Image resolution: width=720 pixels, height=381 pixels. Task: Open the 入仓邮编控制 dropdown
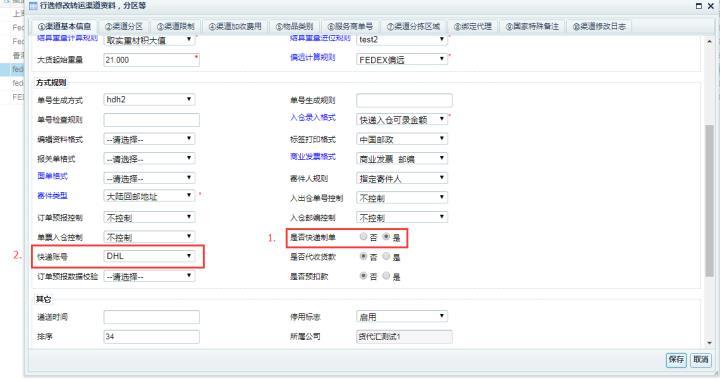point(401,217)
